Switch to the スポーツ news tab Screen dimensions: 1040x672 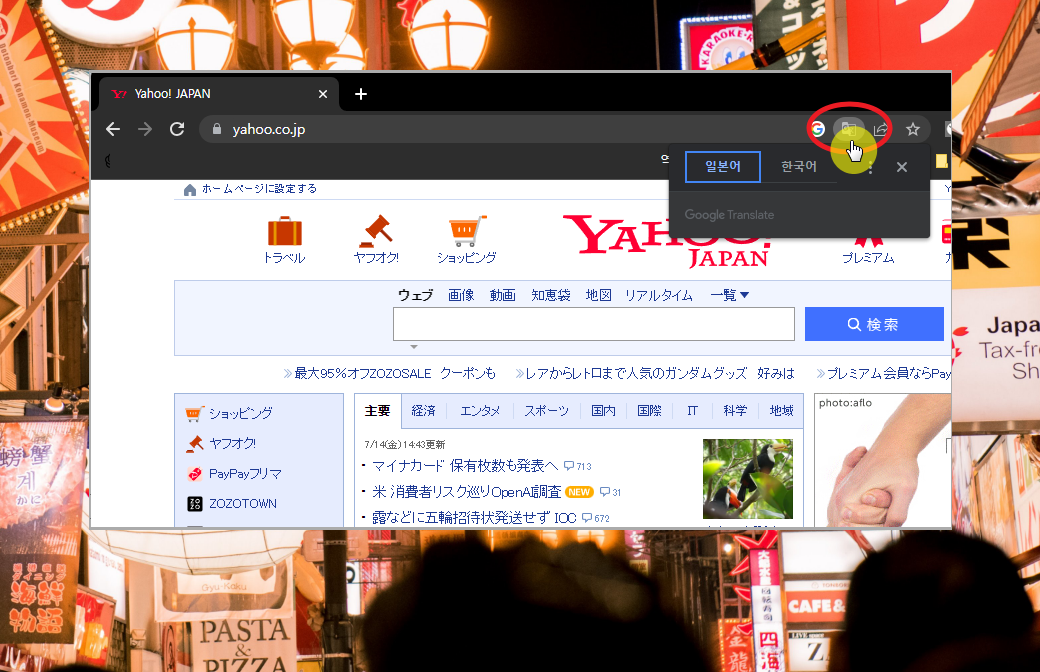(547, 411)
